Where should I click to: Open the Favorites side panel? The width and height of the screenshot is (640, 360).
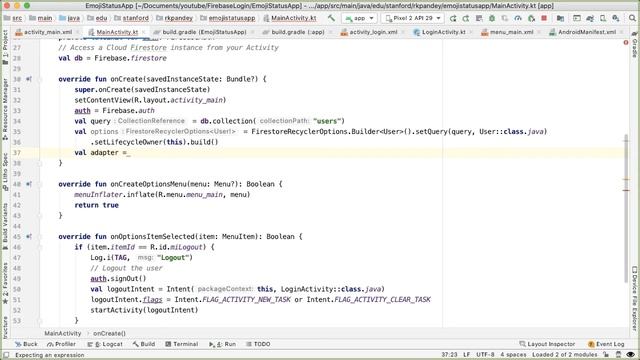point(5,283)
